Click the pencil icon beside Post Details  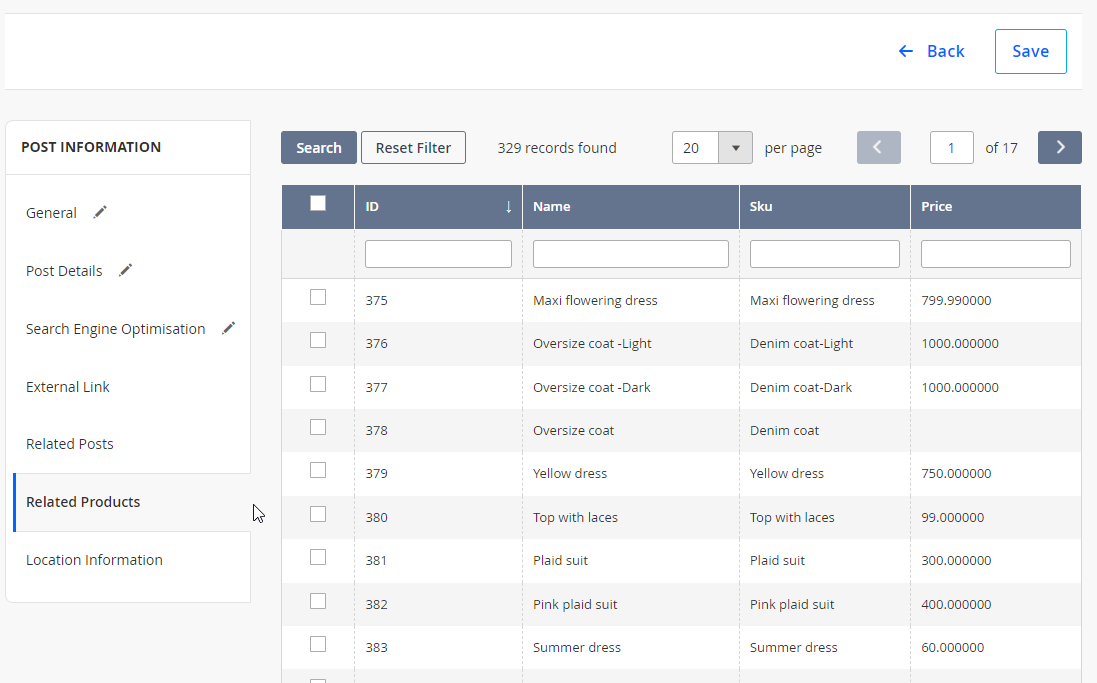[125, 270]
